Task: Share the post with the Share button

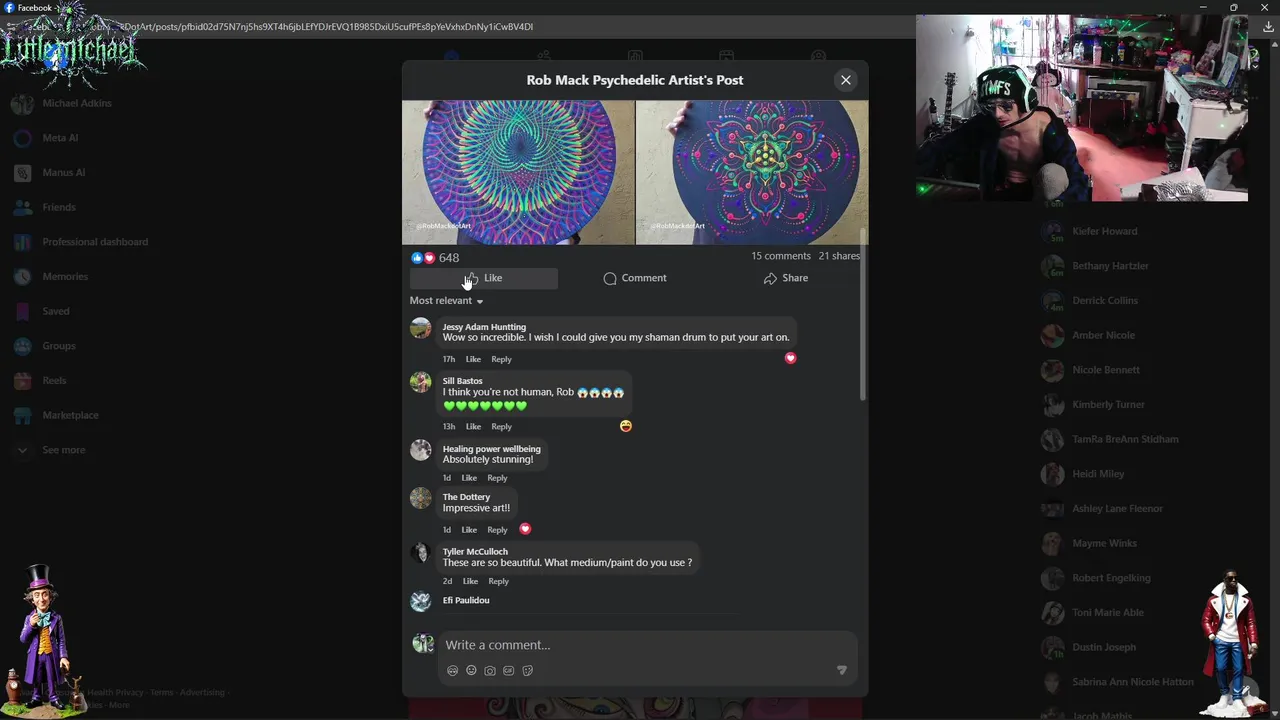Action: click(786, 278)
